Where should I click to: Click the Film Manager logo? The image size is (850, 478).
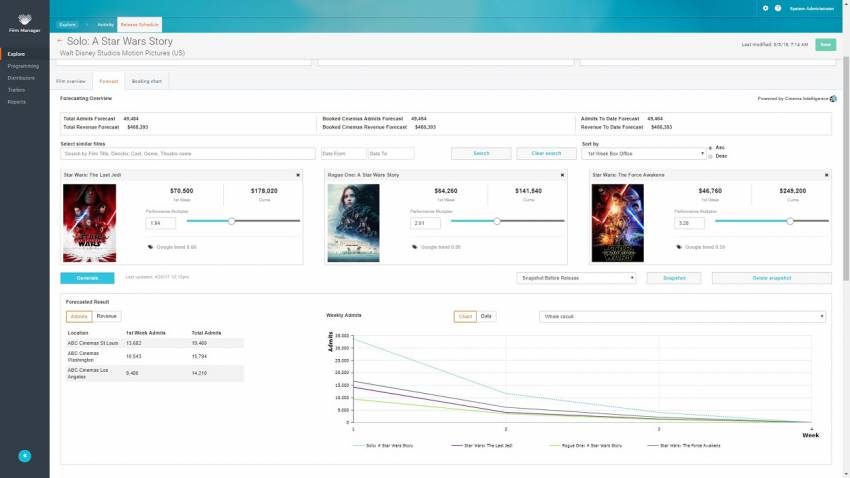(x=24, y=23)
